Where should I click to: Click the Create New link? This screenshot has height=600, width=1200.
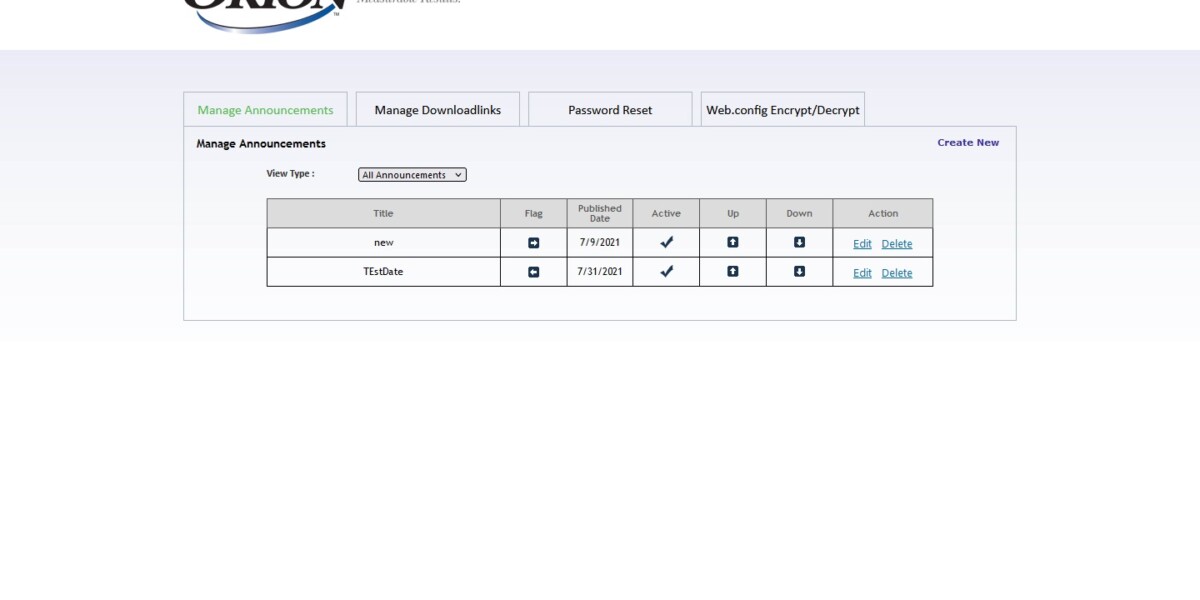968,143
